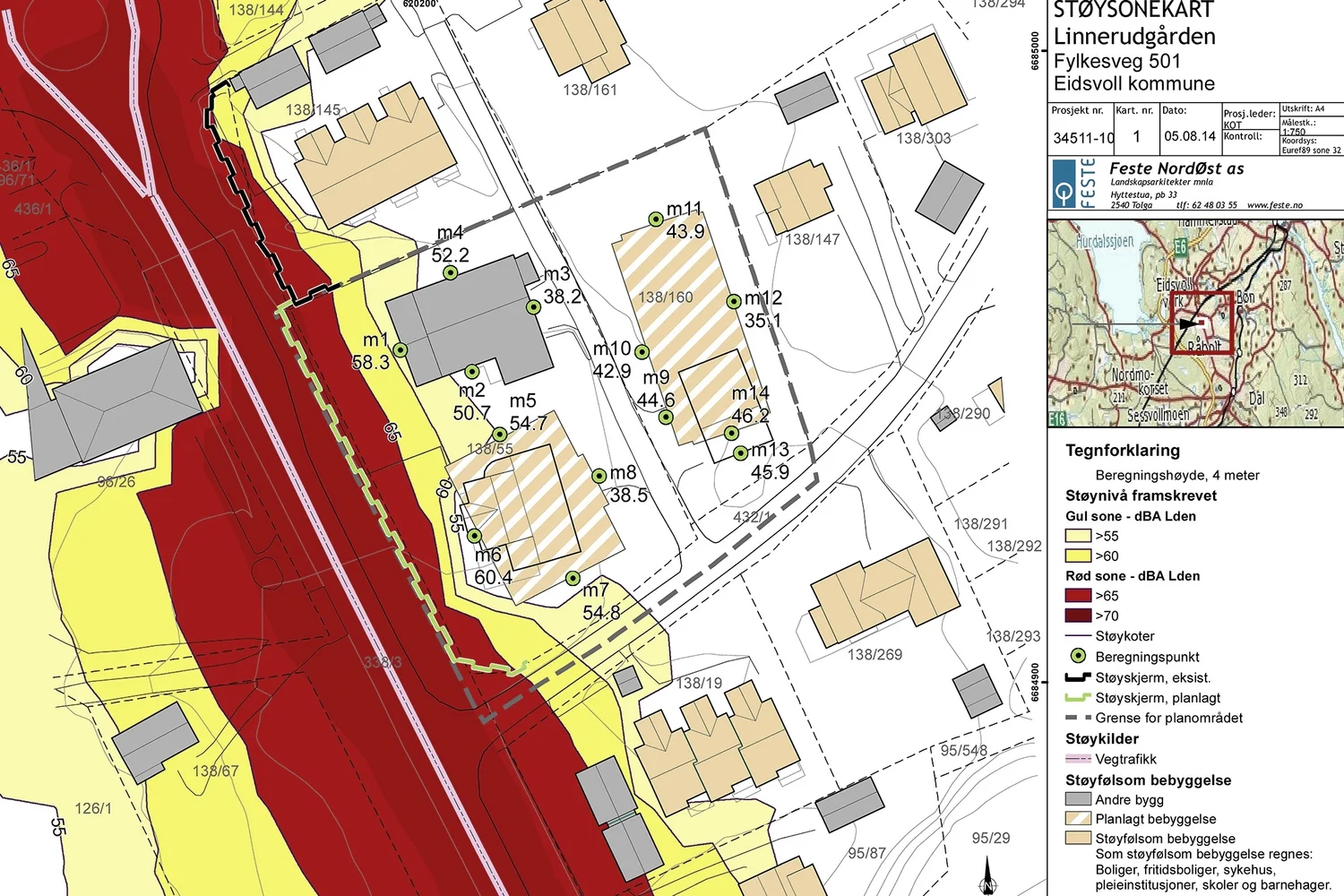This screenshot has height=896, width=1344.
Task: Click the Gul sone - dBA Lden heading
Action: pos(1131,516)
